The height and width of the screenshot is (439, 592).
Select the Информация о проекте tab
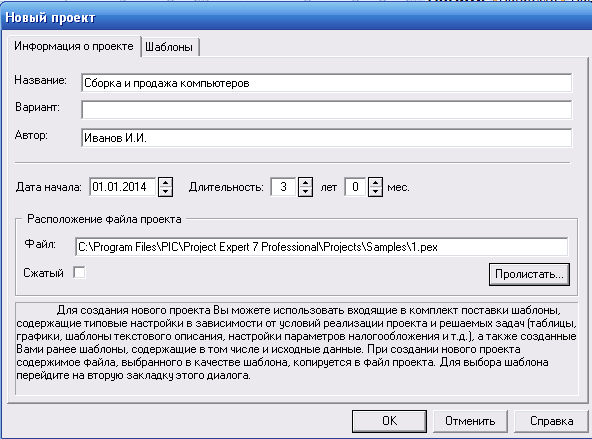pyautogui.click(x=74, y=46)
